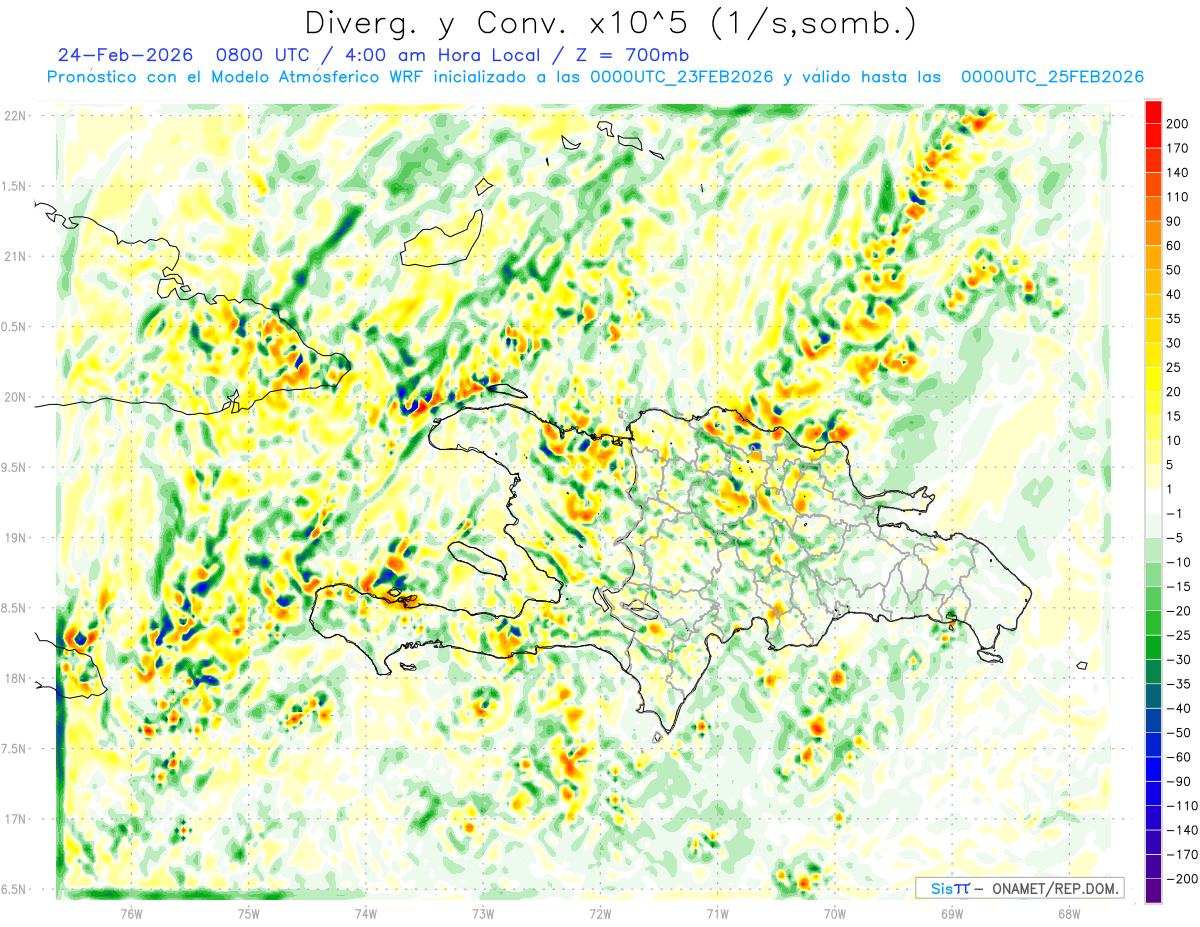Click the valid-until time '0000UTC_25FEB2026'
This screenshot has height=927, width=1200.
coord(1052,77)
